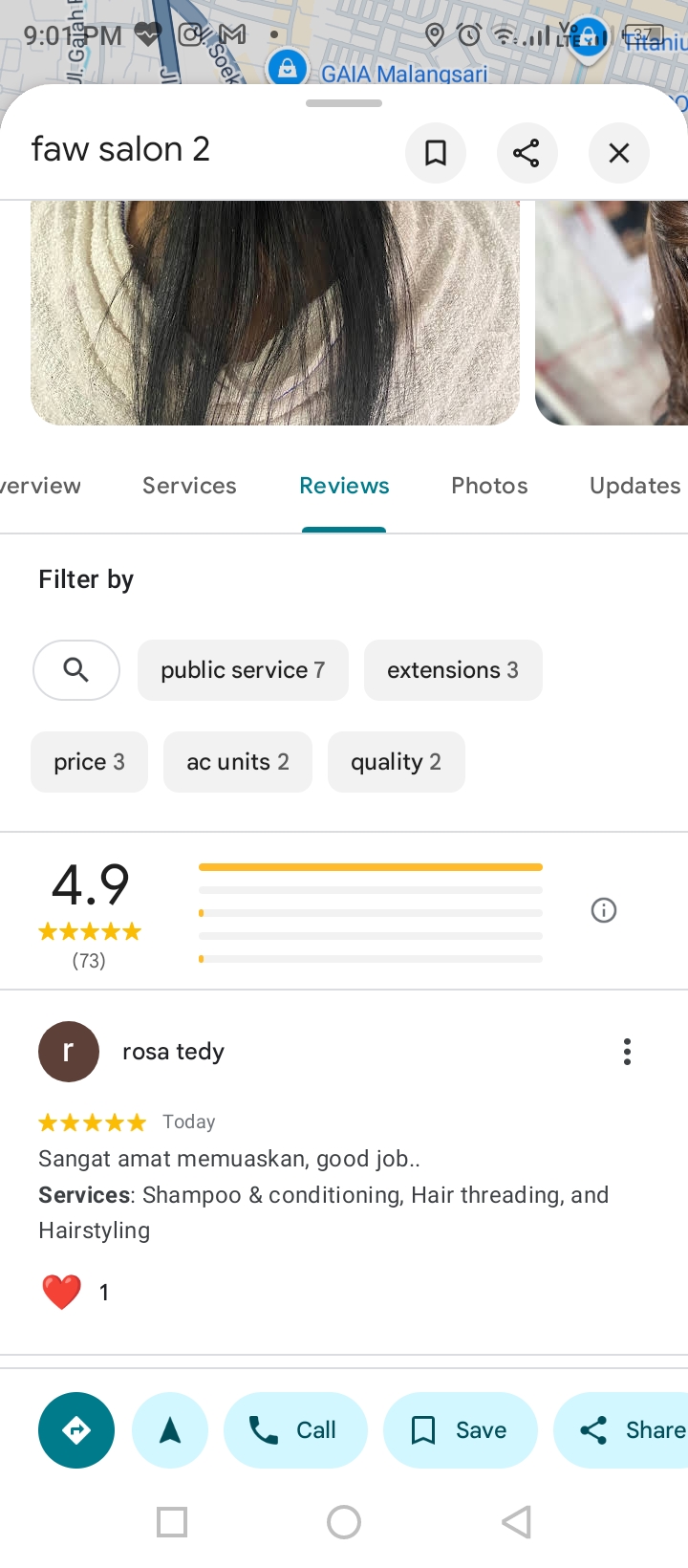Filter reviews by public service
Screen dimensions: 688x1568
(x=243, y=670)
